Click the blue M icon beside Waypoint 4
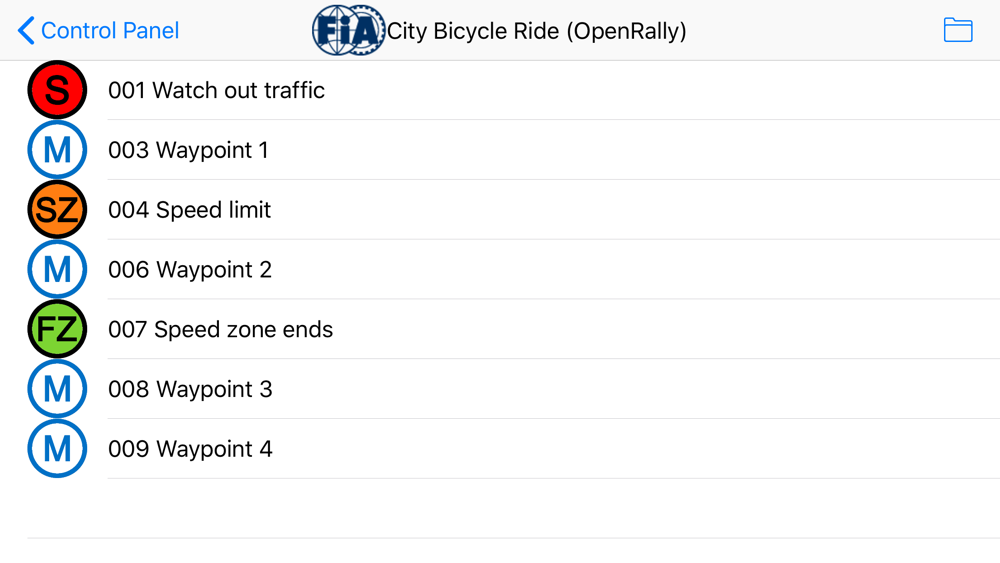This screenshot has width=1000, height=563. 57,449
